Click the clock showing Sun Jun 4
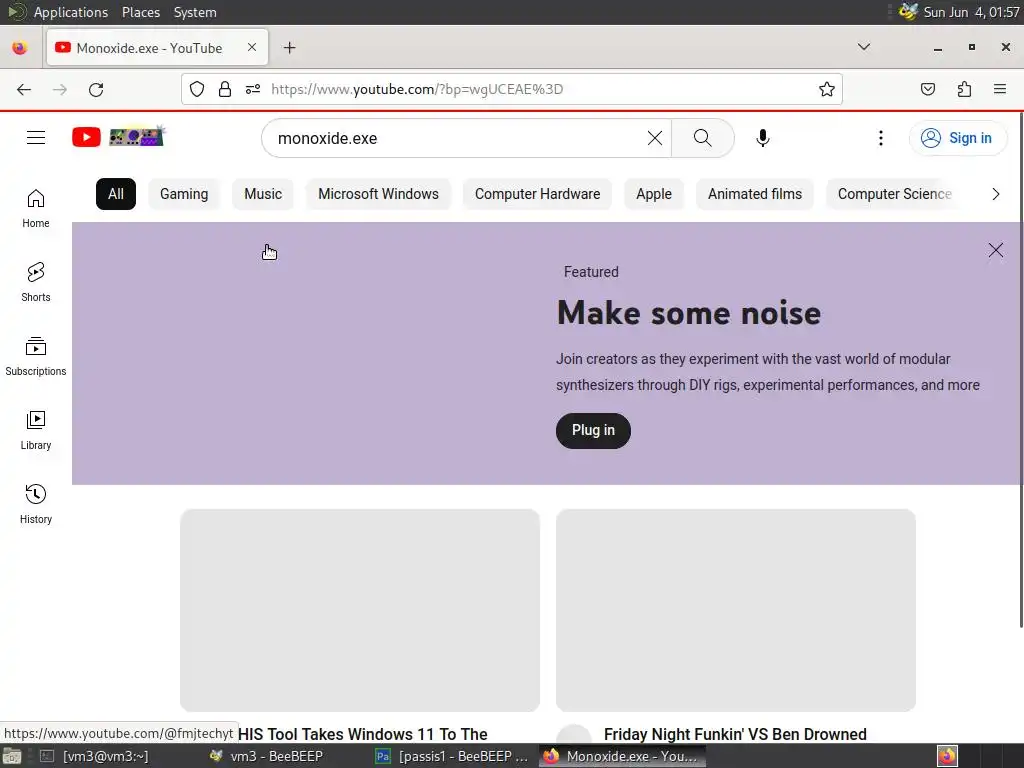Viewport: 1024px width, 768px height. click(x=971, y=12)
